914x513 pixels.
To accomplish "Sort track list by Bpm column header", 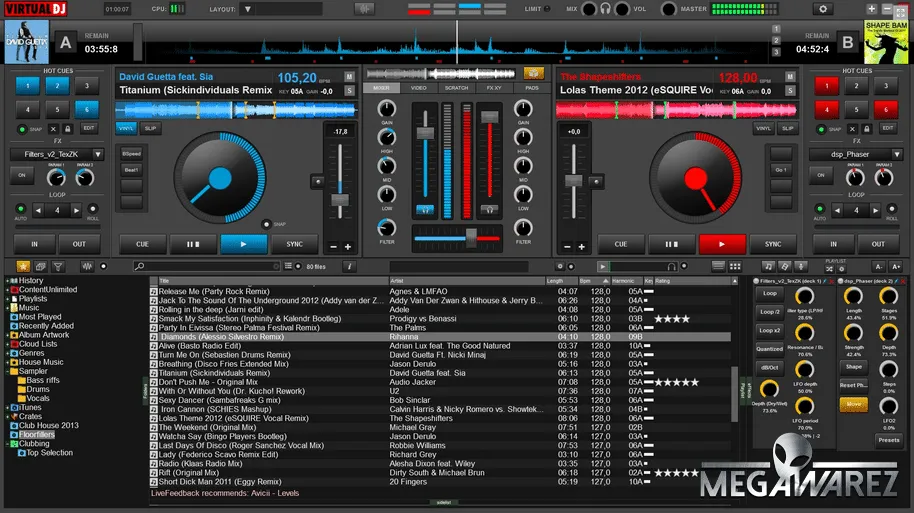I will [x=593, y=281].
